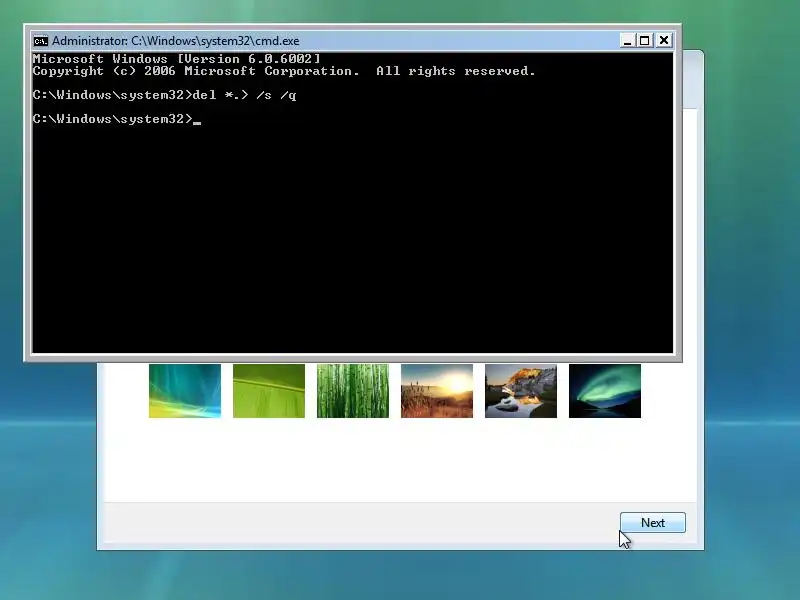Screen dimensions: 800x600
Task: Choose the plain green leaf wallpaper thumbnail
Action: [269, 391]
